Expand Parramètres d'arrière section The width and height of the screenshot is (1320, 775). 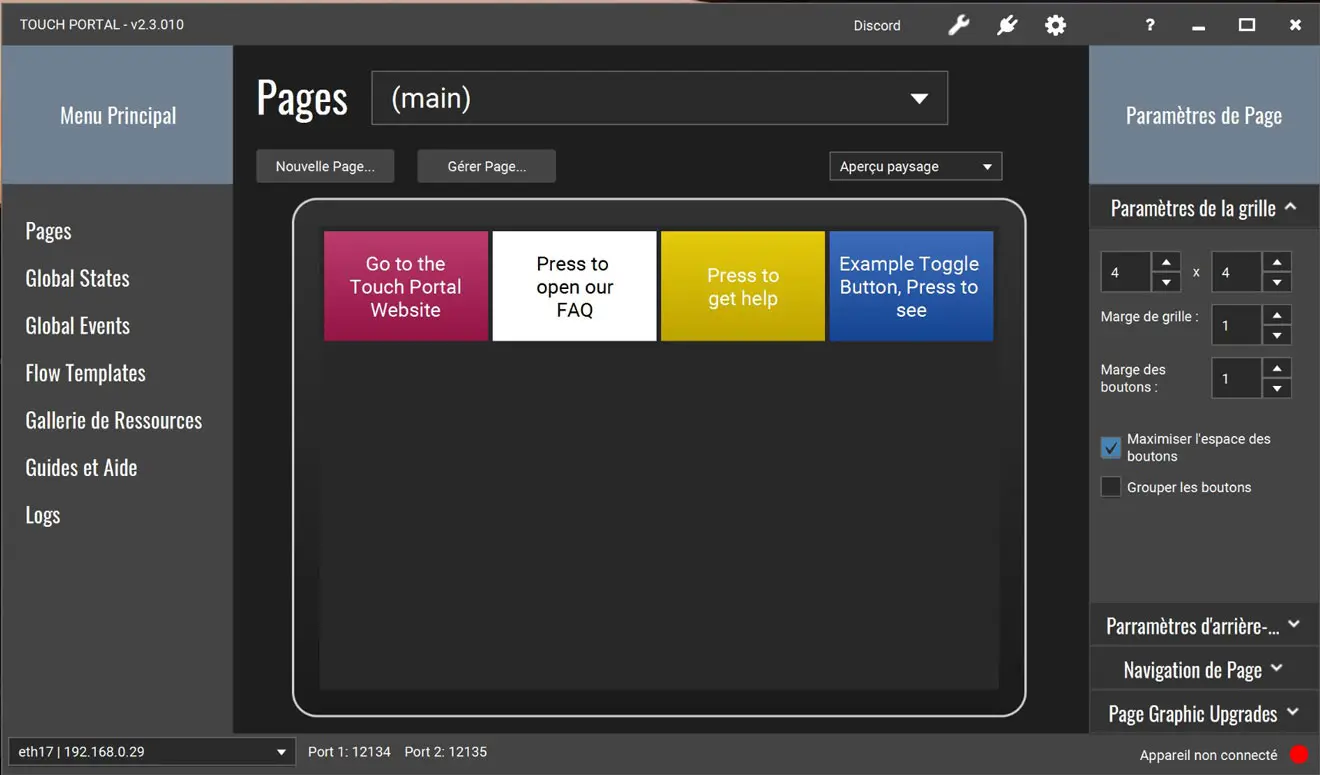1204,626
